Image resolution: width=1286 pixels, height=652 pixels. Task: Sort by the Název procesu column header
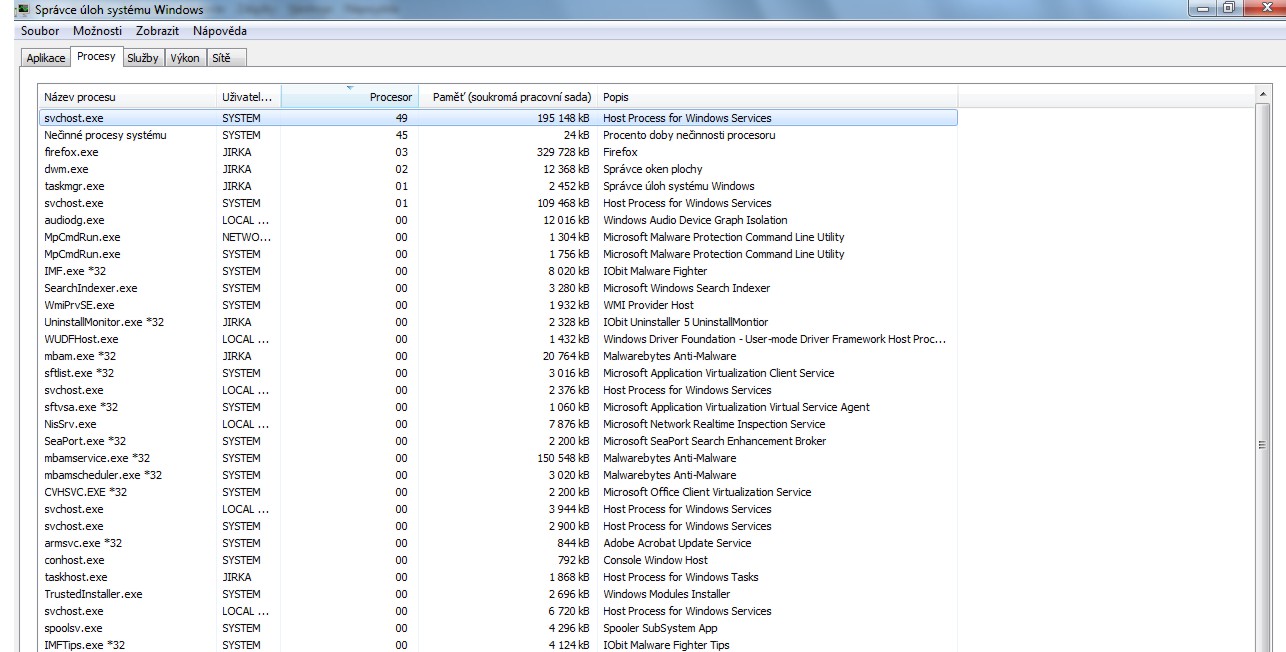click(x=127, y=97)
